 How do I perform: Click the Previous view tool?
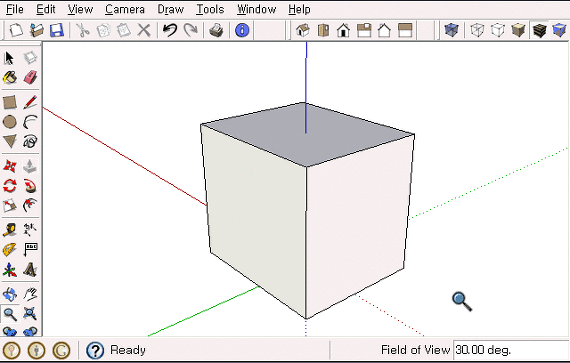(x=9, y=331)
